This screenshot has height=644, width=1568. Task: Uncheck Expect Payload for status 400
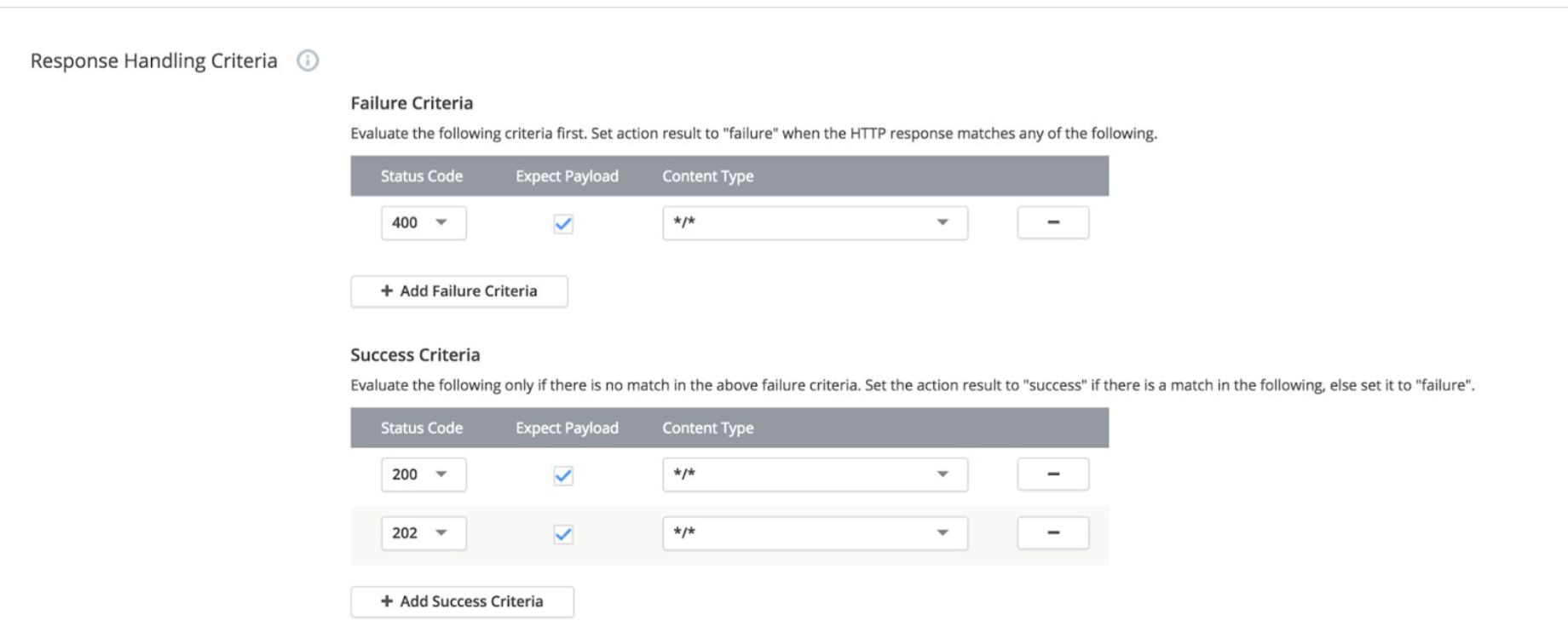click(x=563, y=224)
